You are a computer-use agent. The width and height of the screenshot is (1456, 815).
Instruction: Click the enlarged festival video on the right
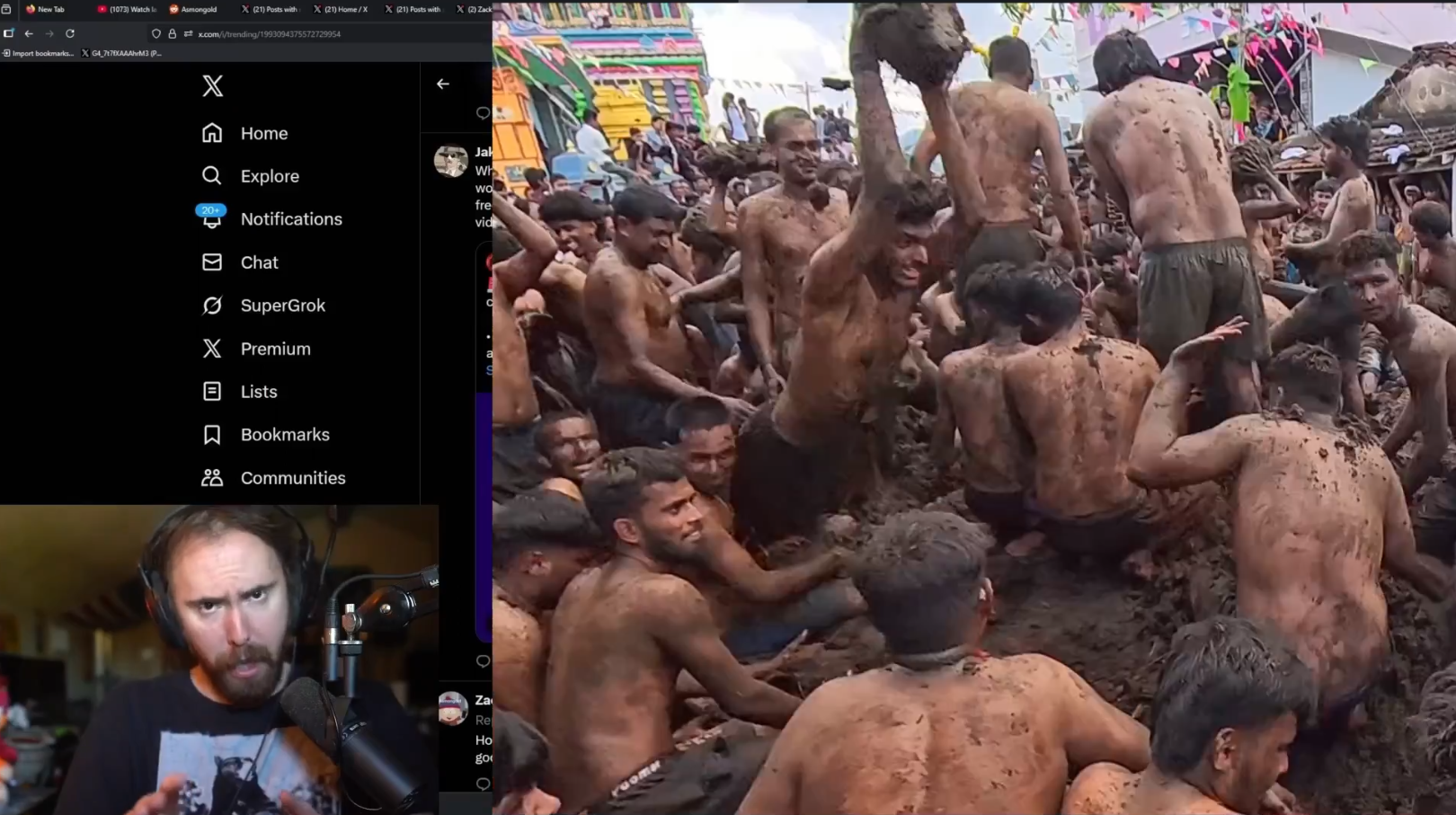click(x=974, y=409)
